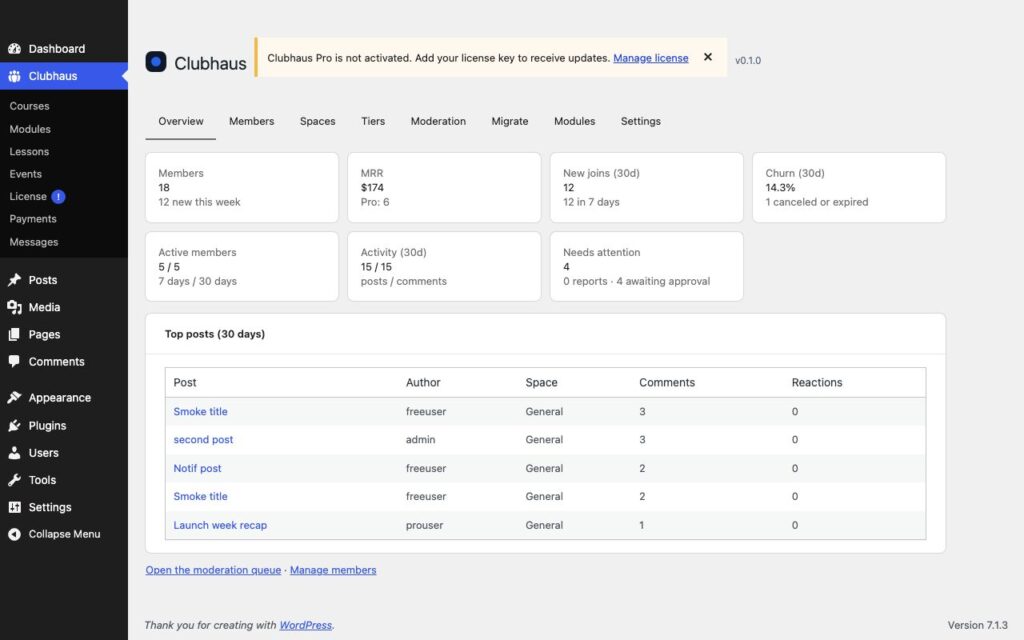Image resolution: width=1024 pixels, height=640 pixels.
Task: Click the Churn (30d) card
Action: pos(849,187)
